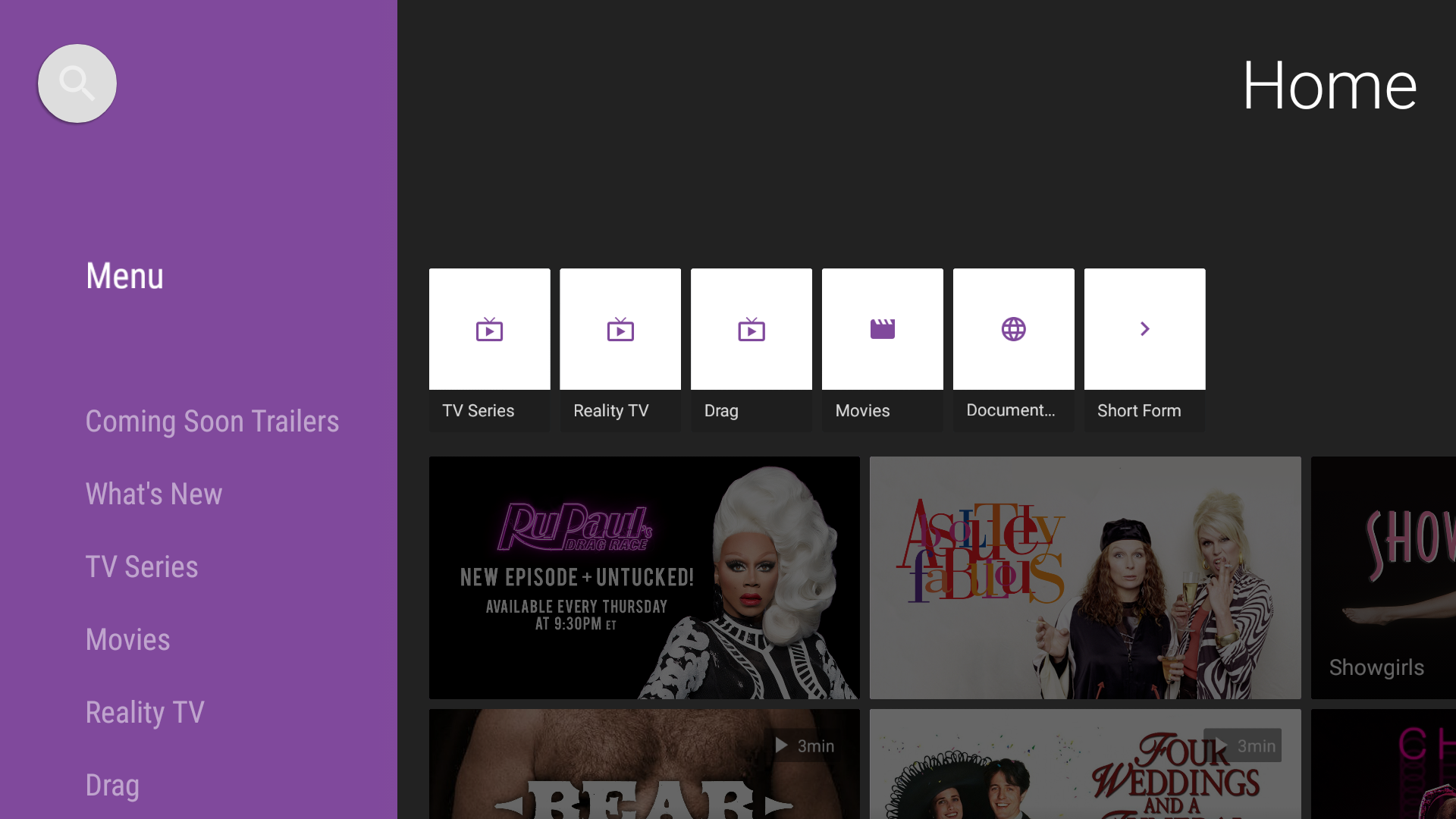Screen dimensions: 1456x819
Task: Open Drag from the sidebar list
Action: [x=112, y=786]
